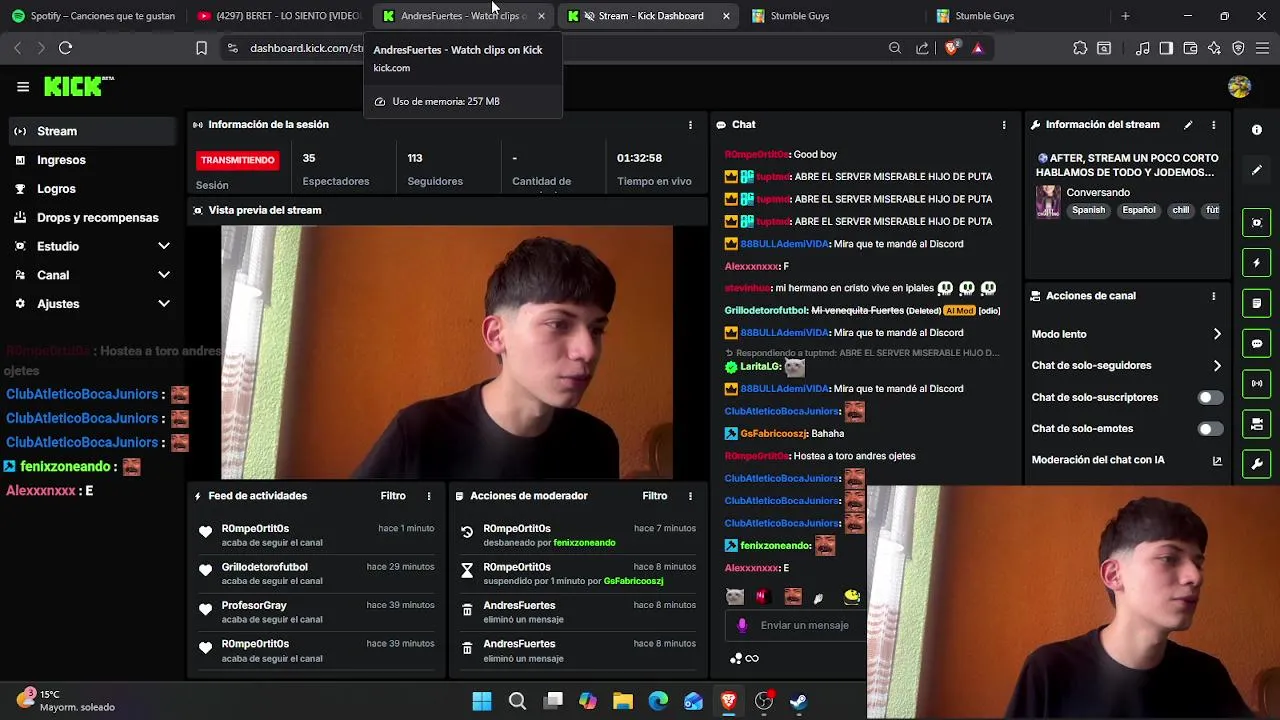Viewport: 1280px width, 720px height.
Task: Open stream info panel three-dot menu
Action: pos(1213,125)
